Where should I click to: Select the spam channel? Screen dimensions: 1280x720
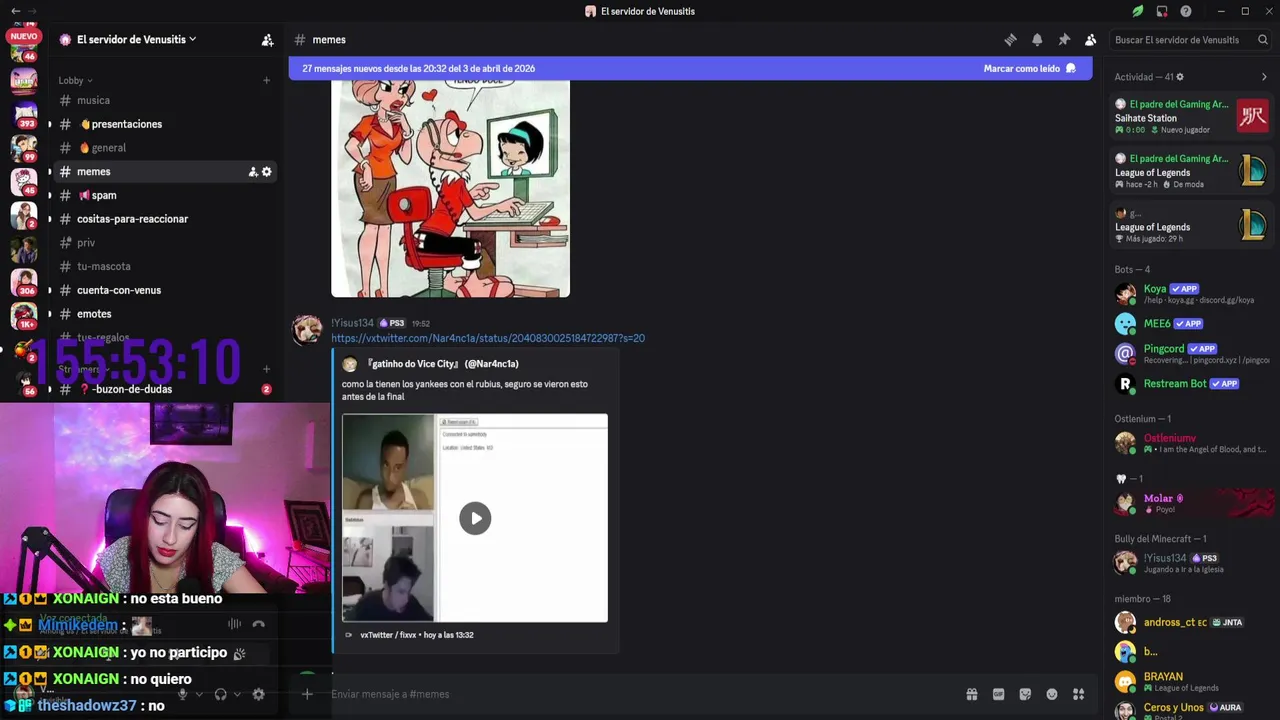pos(165,195)
